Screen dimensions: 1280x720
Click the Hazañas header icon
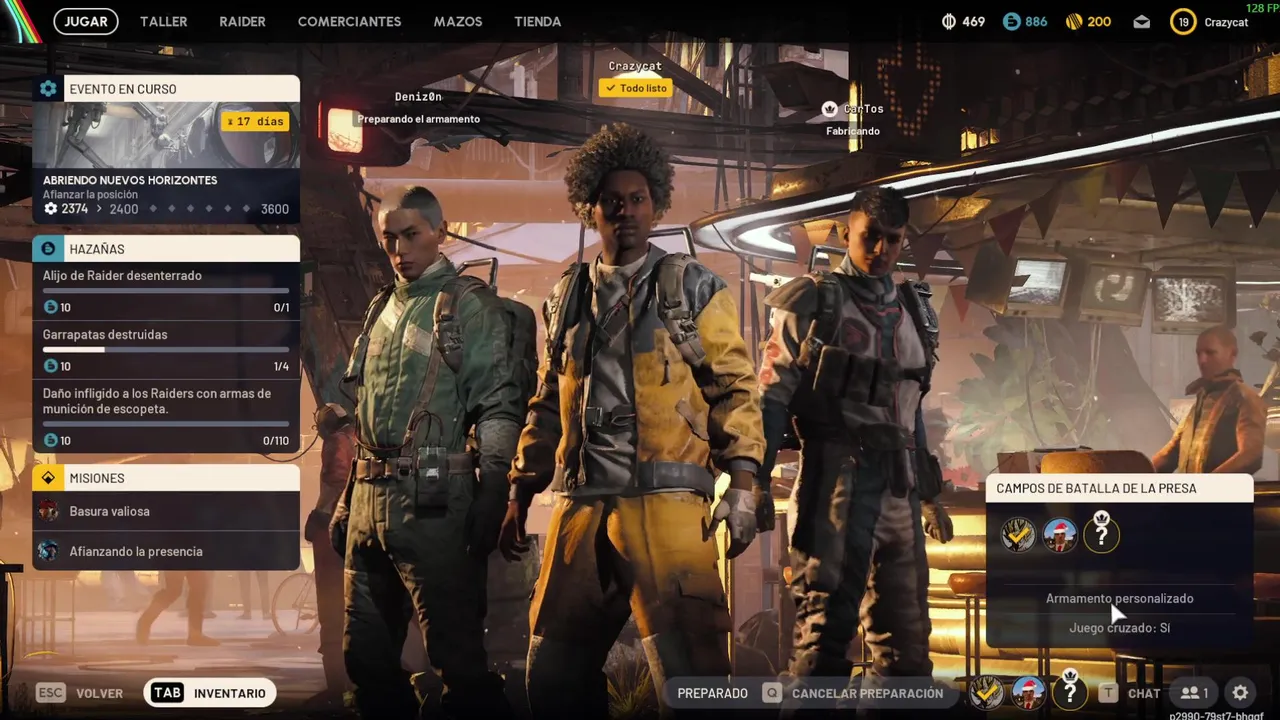[x=48, y=249]
